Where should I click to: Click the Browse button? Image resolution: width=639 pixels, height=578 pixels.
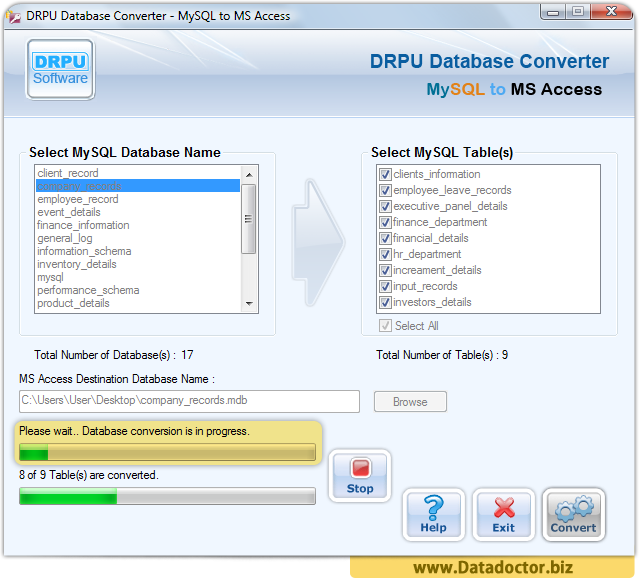(410, 402)
